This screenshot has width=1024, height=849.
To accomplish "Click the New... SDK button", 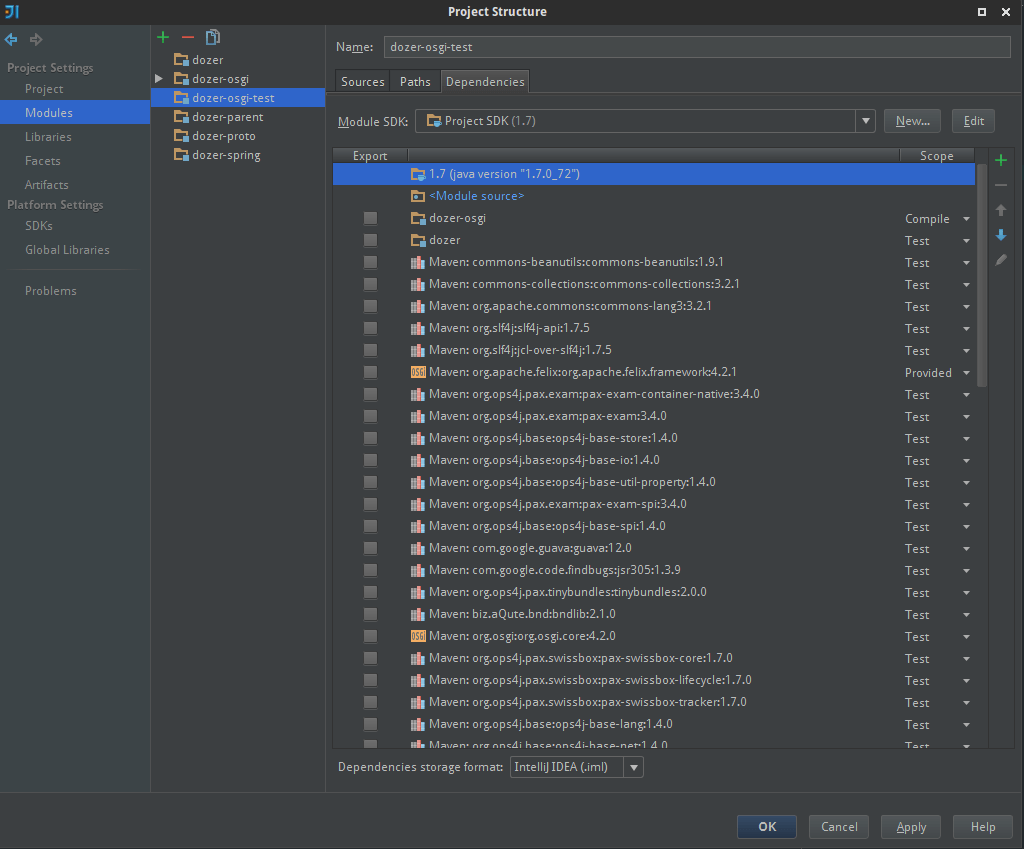I will 912,121.
